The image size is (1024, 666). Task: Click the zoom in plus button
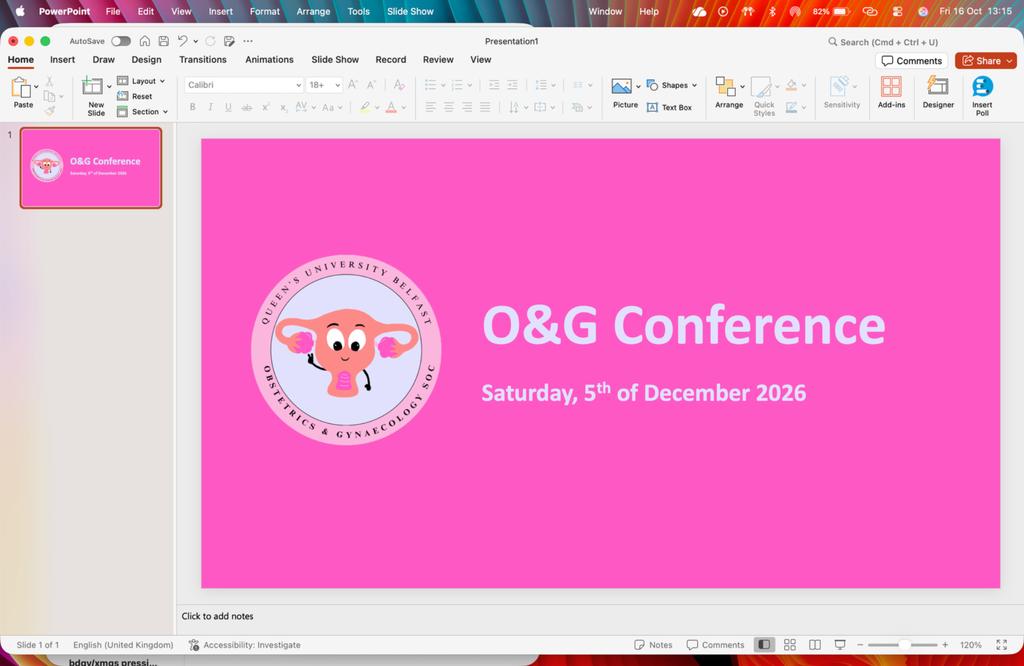945,645
